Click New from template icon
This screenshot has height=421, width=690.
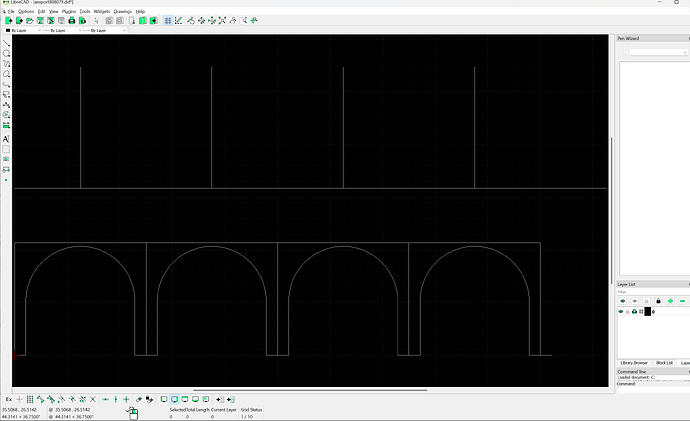click(x=19, y=21)
